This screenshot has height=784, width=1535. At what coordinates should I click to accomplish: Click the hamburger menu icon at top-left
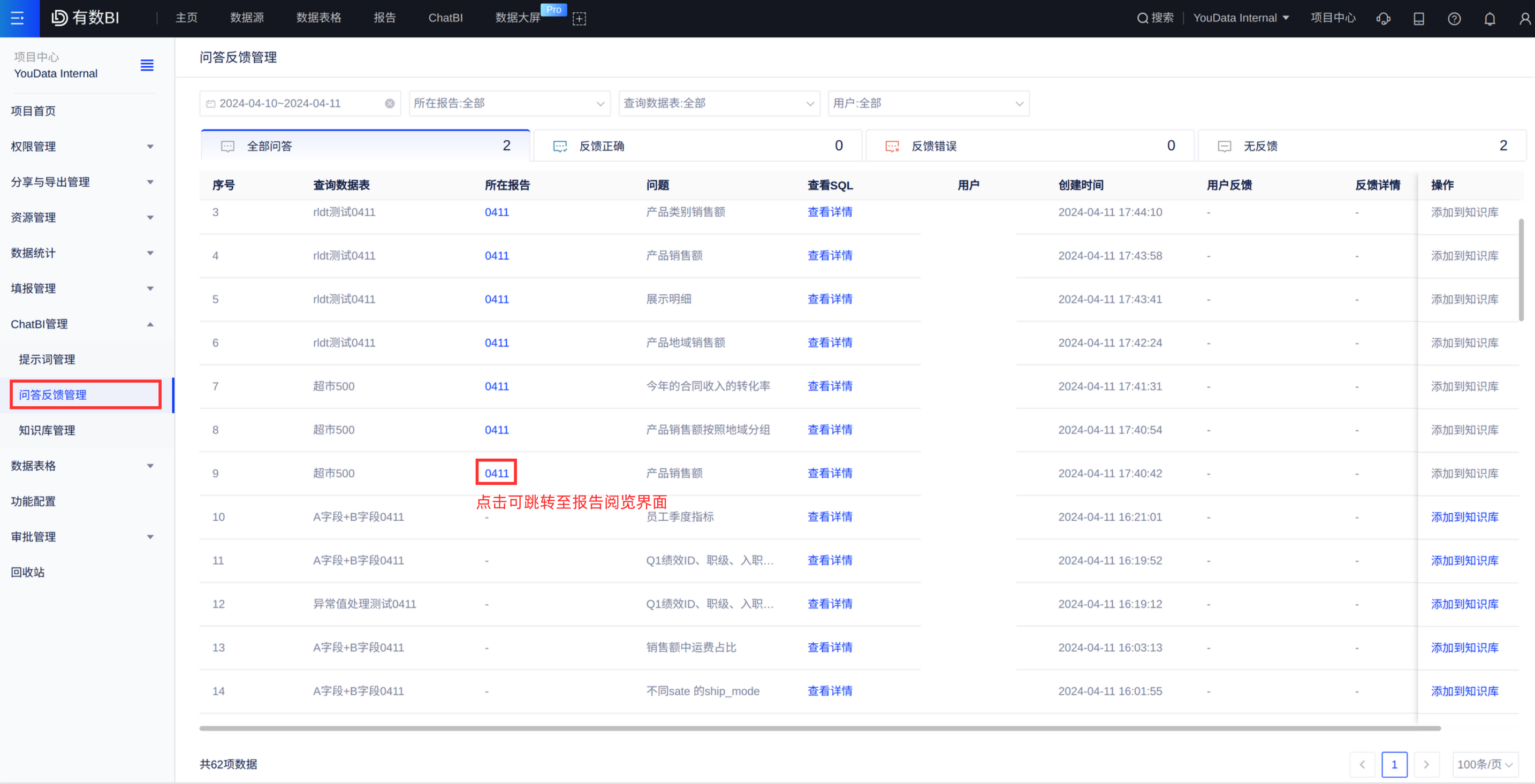tap(18, 18)
